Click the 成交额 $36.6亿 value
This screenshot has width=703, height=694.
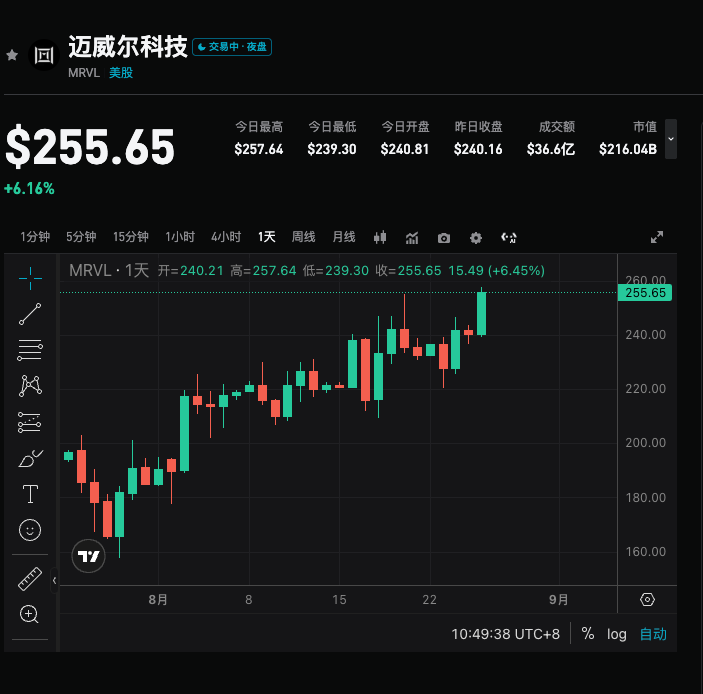pyautogui.click(x=551, y=149)
